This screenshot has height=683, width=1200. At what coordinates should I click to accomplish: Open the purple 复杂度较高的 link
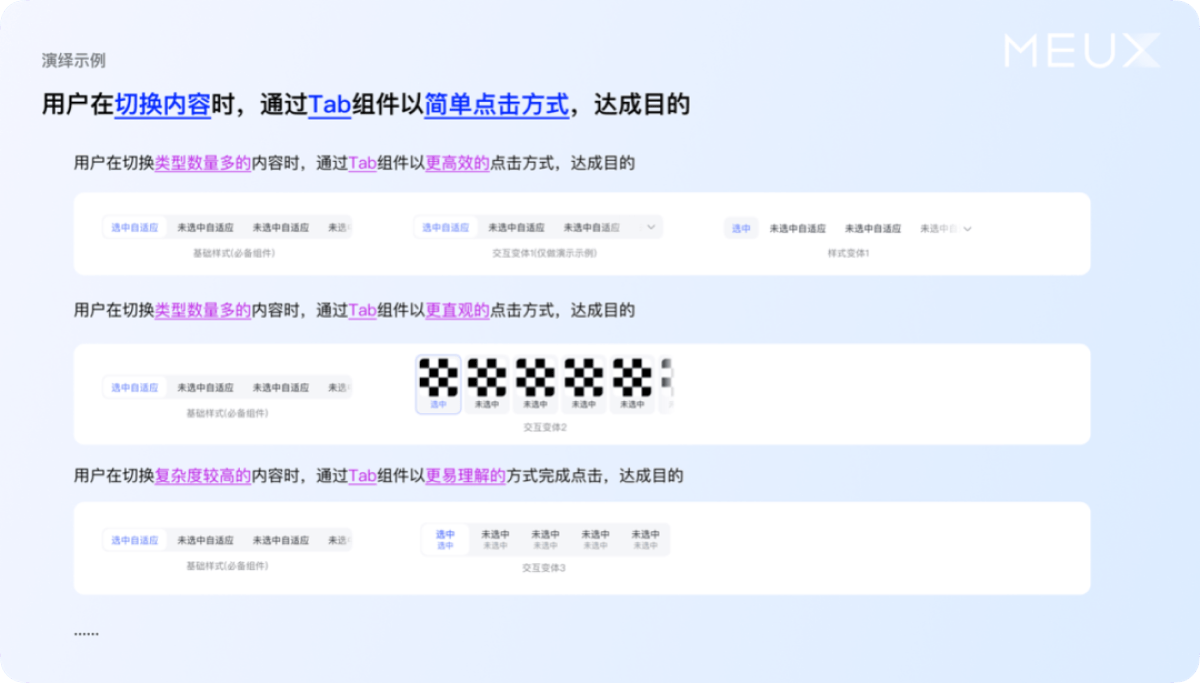point(202,476)
